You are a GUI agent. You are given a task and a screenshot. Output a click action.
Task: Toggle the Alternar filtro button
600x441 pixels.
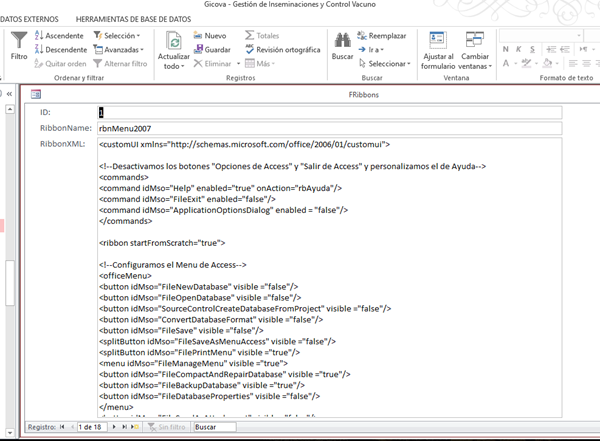121,64
